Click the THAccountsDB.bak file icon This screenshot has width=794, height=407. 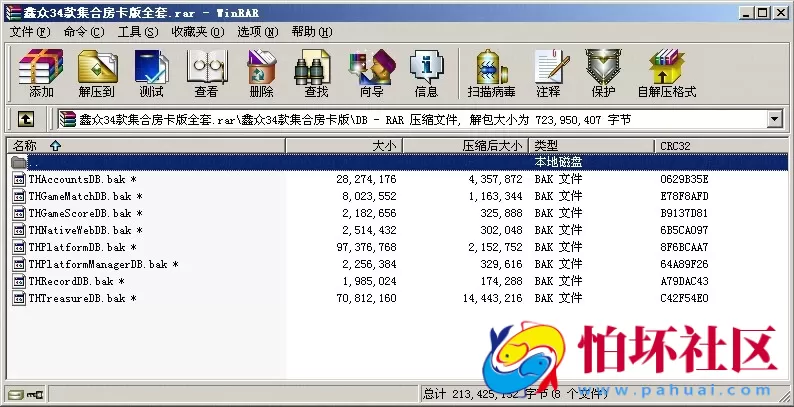tap(19, 179)
